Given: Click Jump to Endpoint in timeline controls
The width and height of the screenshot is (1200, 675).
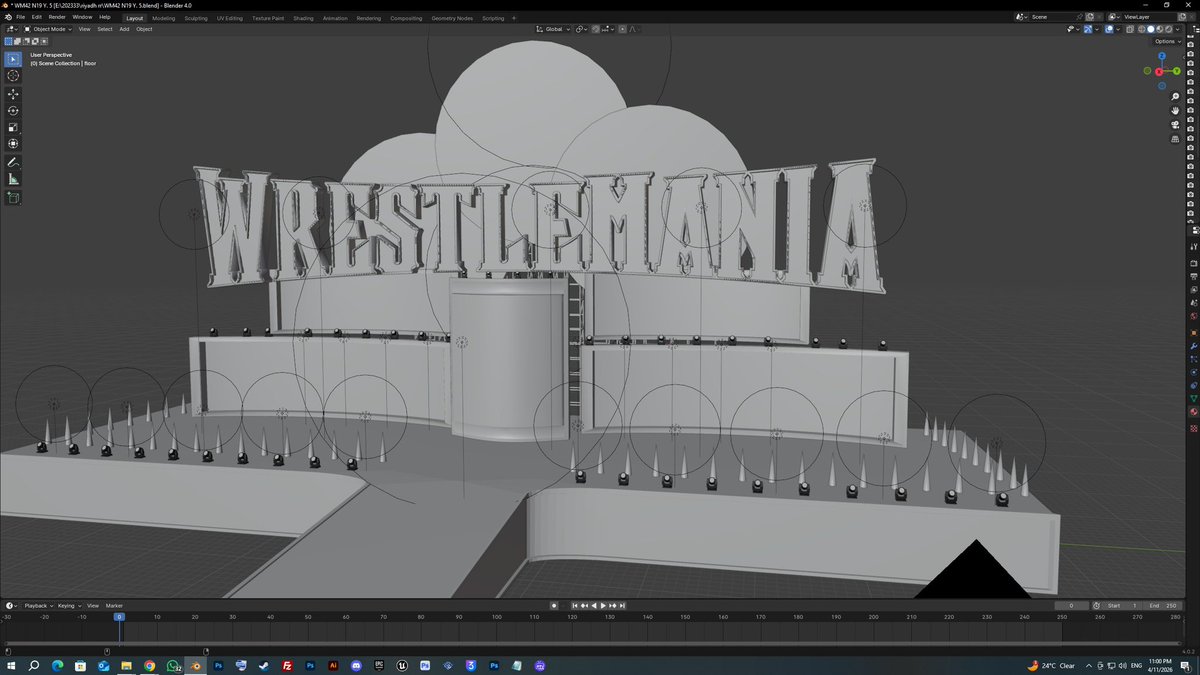Looking at the screenshot, I should tap(622, 605).
